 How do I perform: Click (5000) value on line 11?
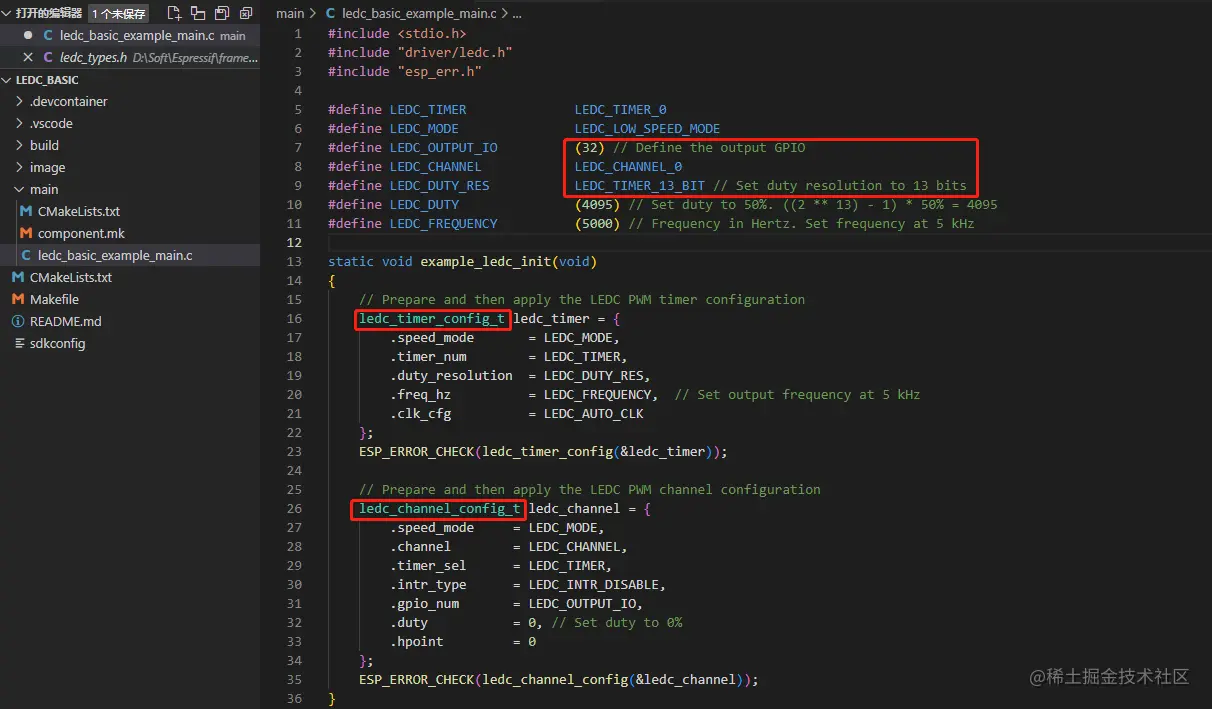[x=598, y=223]
